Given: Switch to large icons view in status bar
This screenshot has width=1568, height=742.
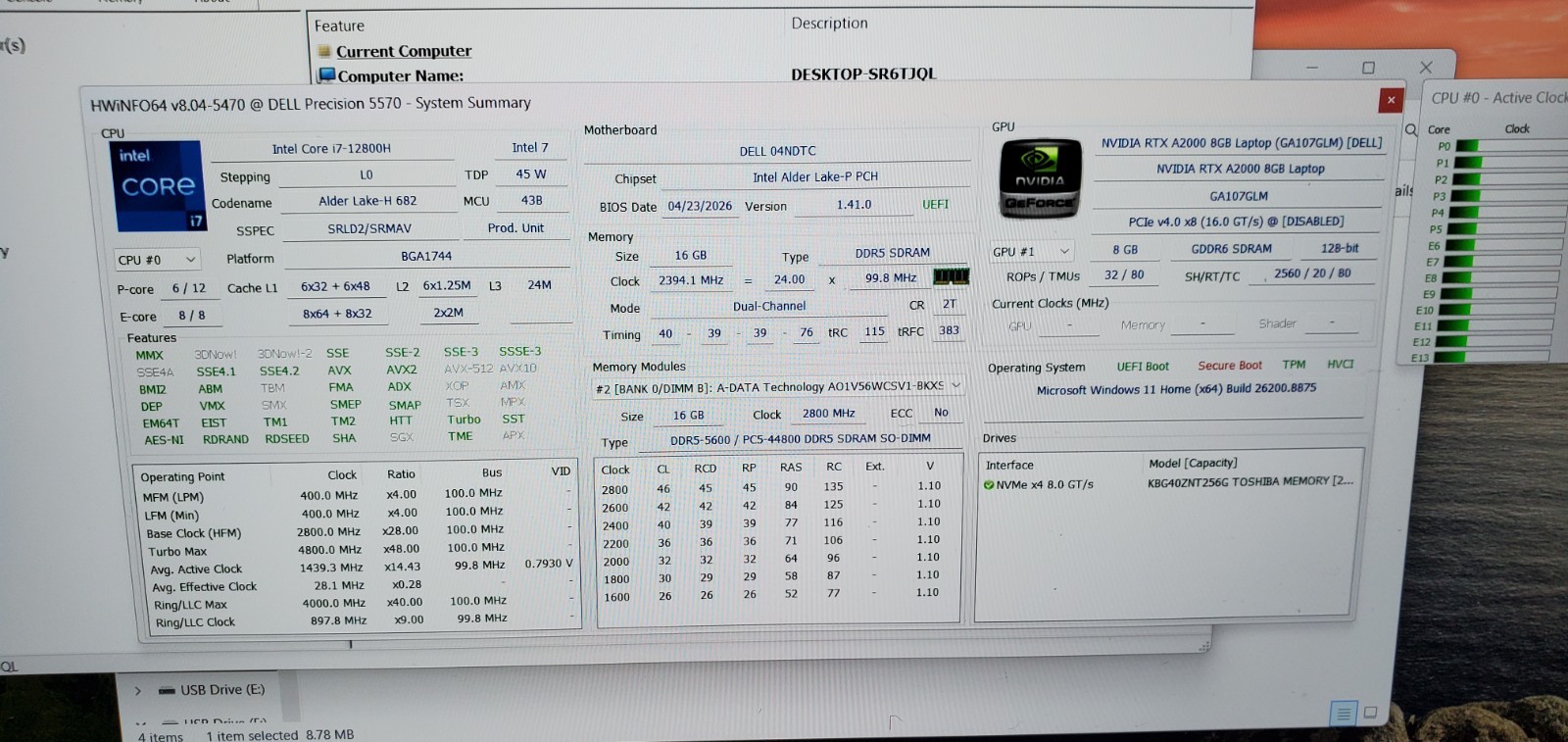Looking at the screenshot, I should pyautogui.click(x=1370, y=713).
